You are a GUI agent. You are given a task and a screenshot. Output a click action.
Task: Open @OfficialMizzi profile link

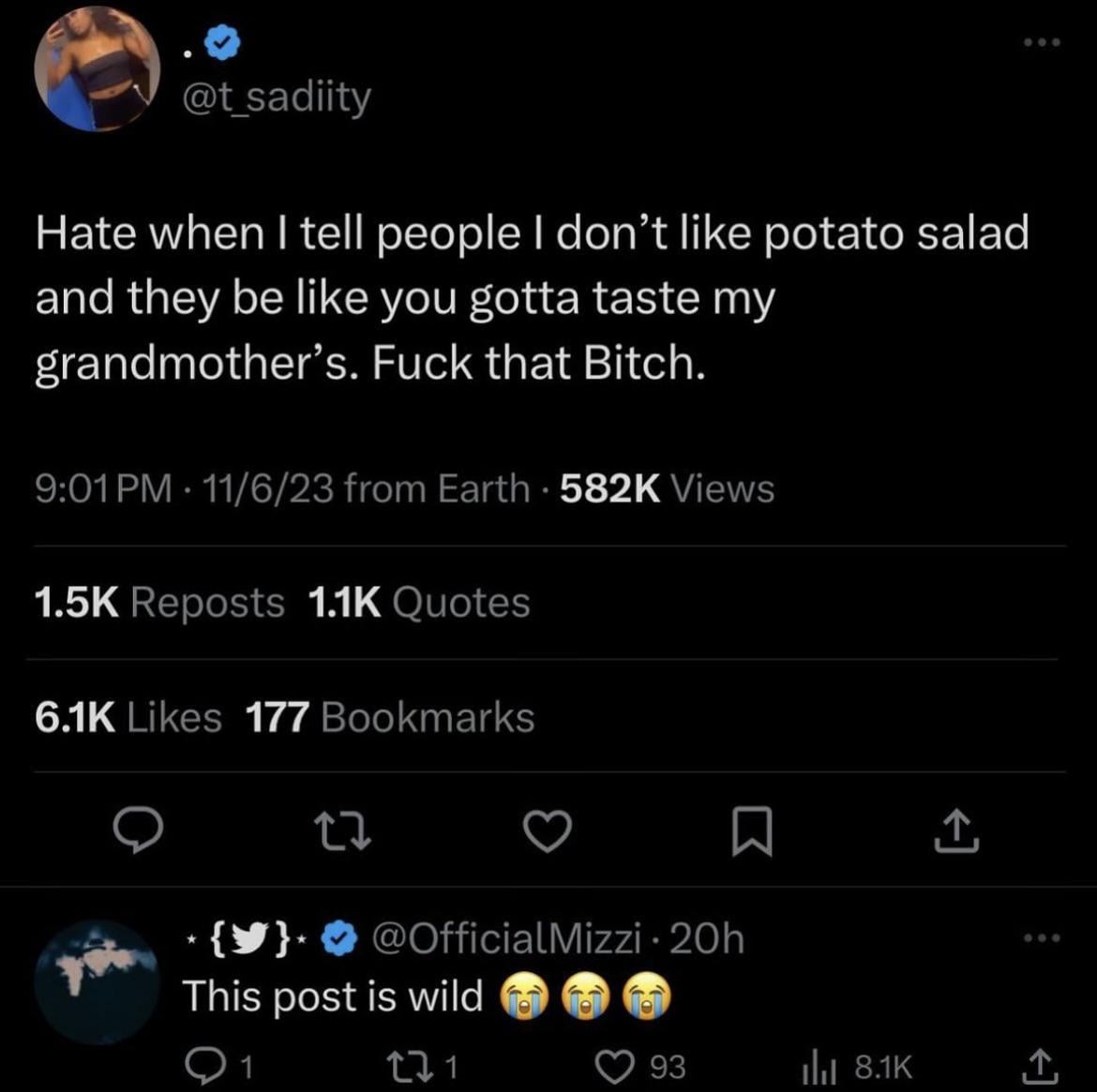(x=507, y=937)
